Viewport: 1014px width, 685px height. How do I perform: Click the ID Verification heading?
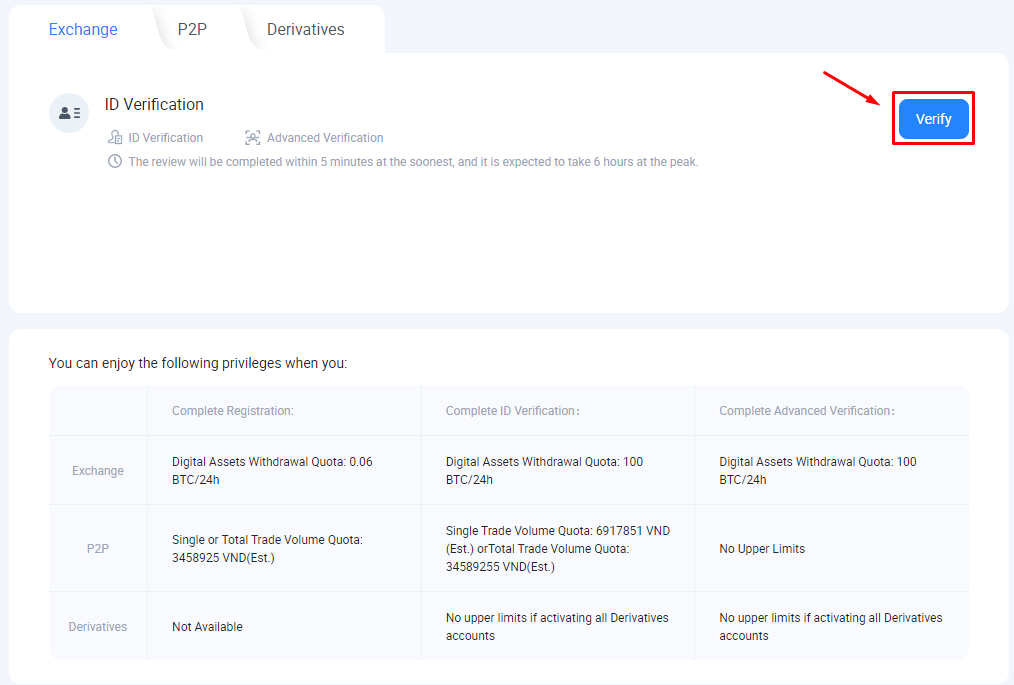154,105
